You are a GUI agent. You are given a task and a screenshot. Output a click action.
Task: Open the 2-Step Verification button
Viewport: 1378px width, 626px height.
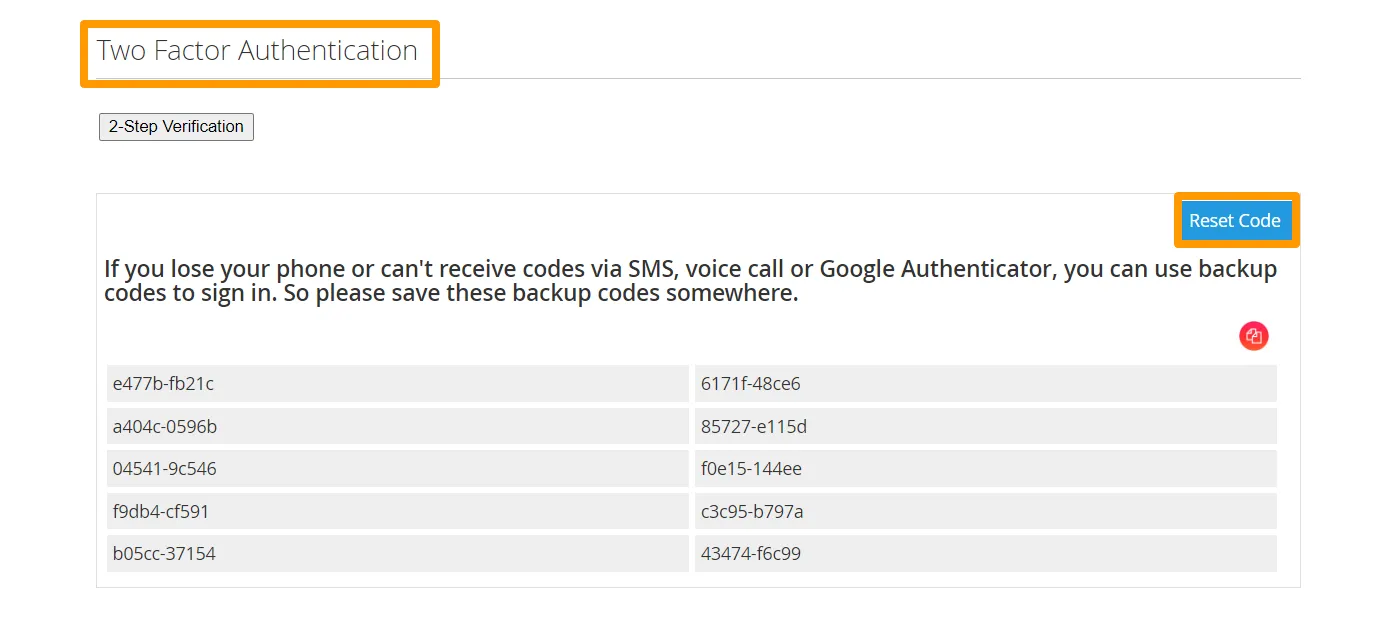pyautogui.click(x=176, y=127)
